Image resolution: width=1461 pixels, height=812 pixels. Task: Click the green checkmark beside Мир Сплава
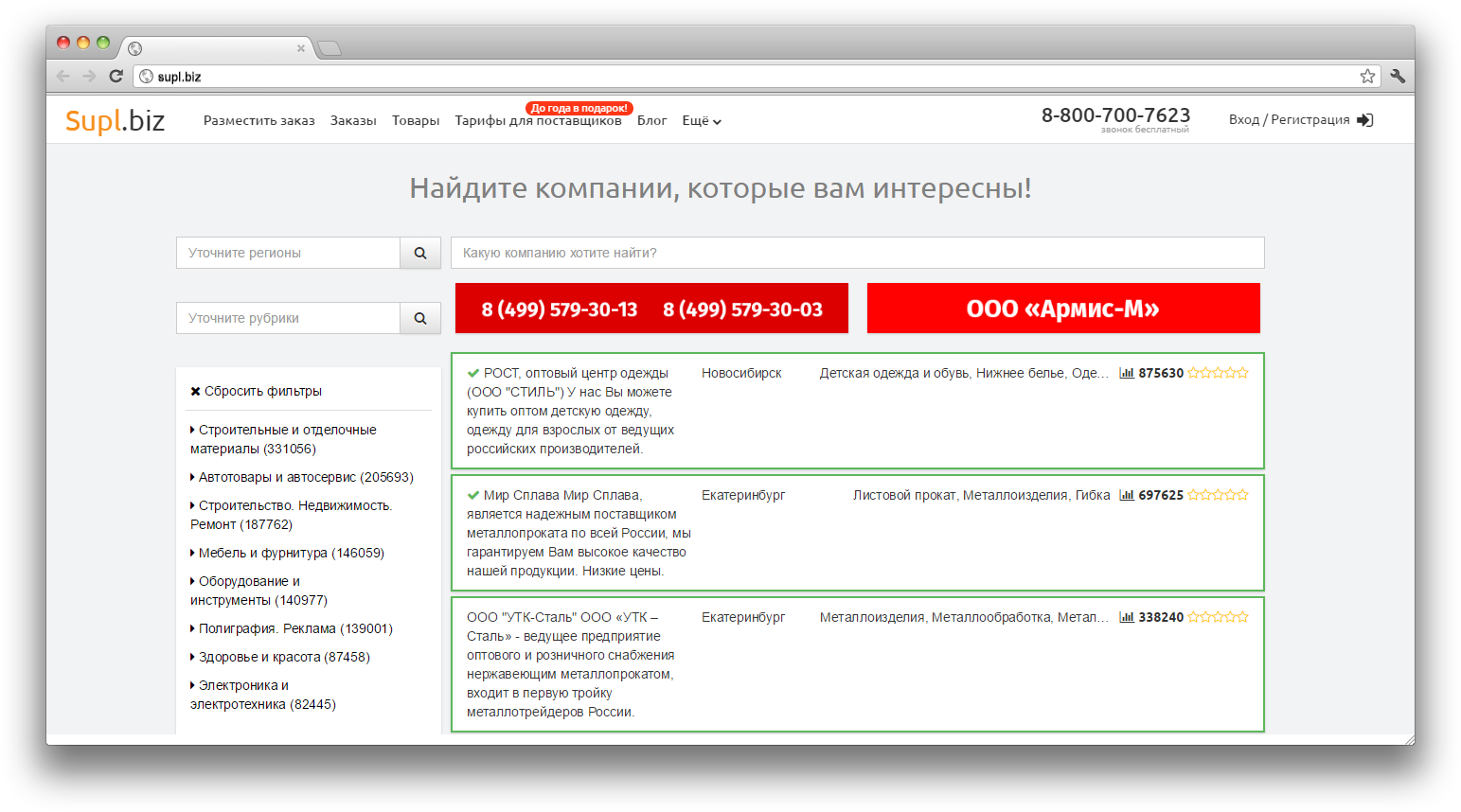pyautogui.click(x=473, y=495)
